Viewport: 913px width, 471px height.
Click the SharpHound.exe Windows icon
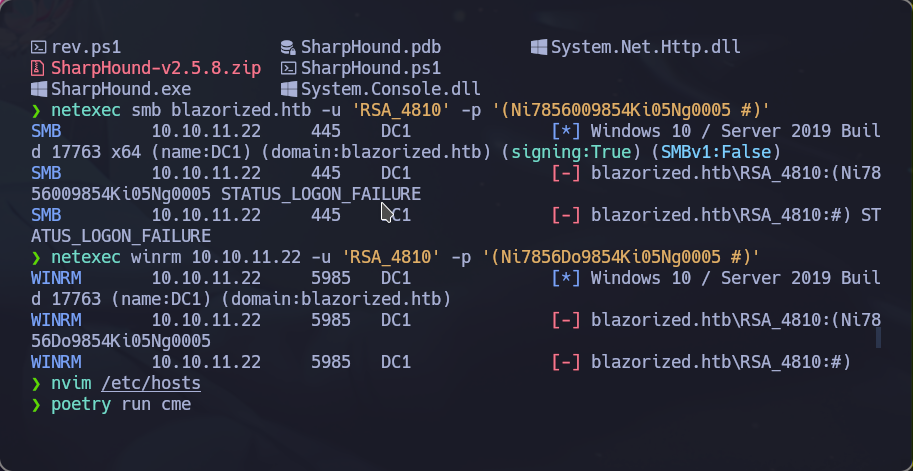click(x=38, y=89)
